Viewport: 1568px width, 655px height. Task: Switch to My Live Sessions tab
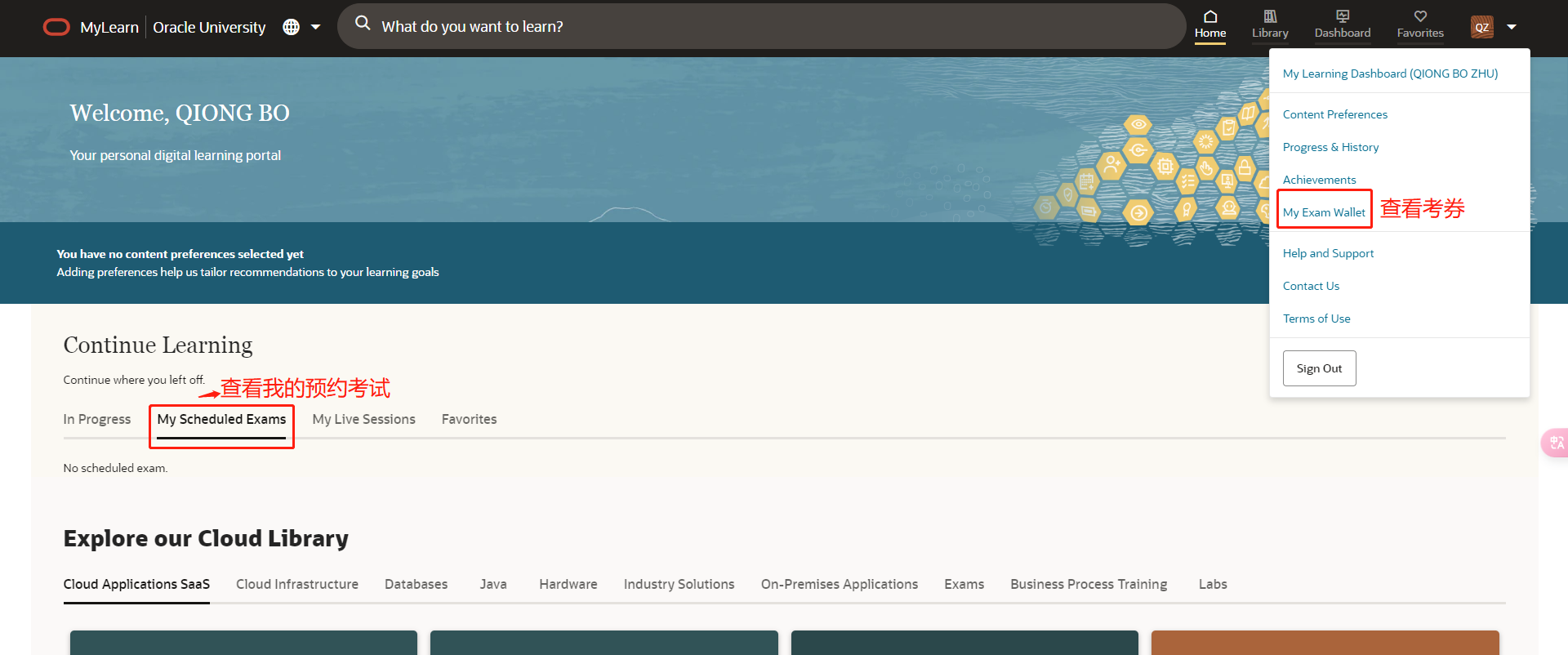(x=363, y=419)
